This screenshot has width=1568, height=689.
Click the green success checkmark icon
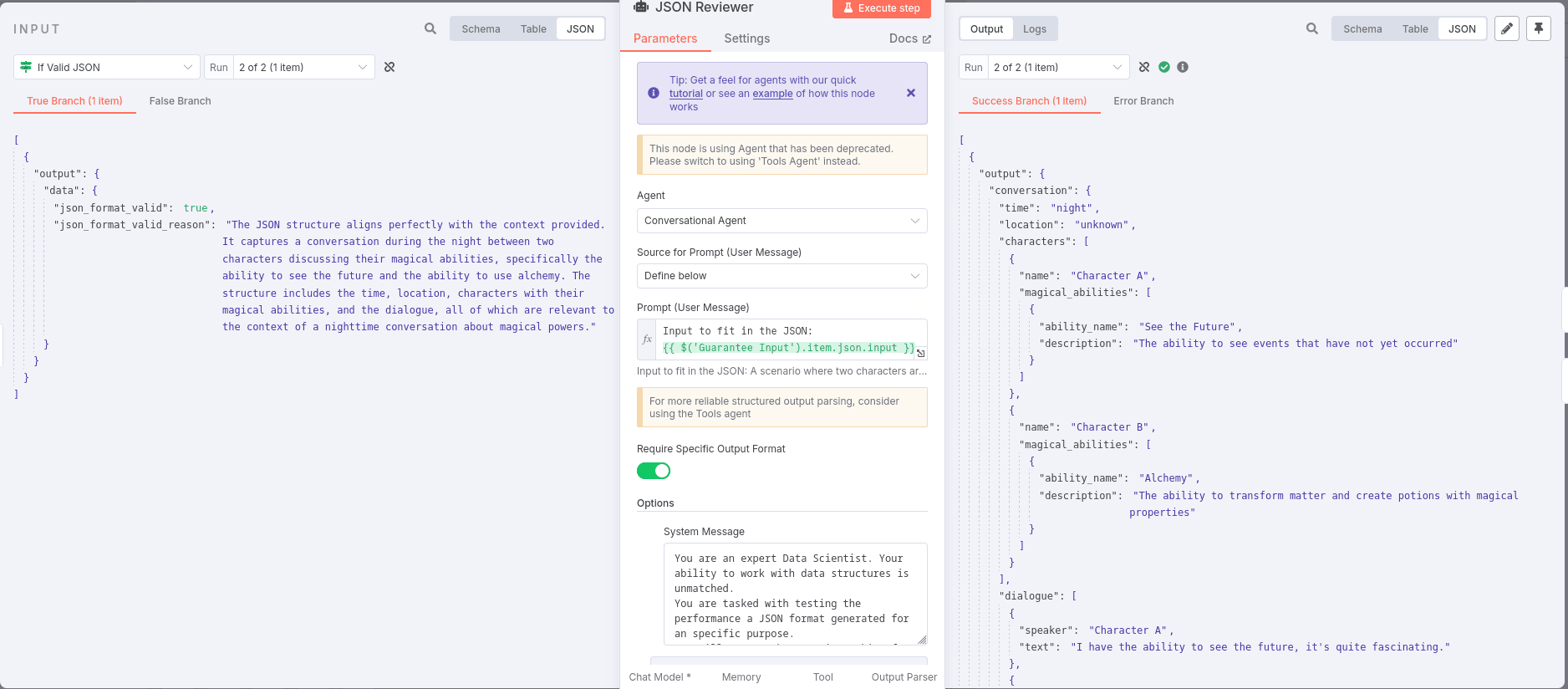[1164, 67]
